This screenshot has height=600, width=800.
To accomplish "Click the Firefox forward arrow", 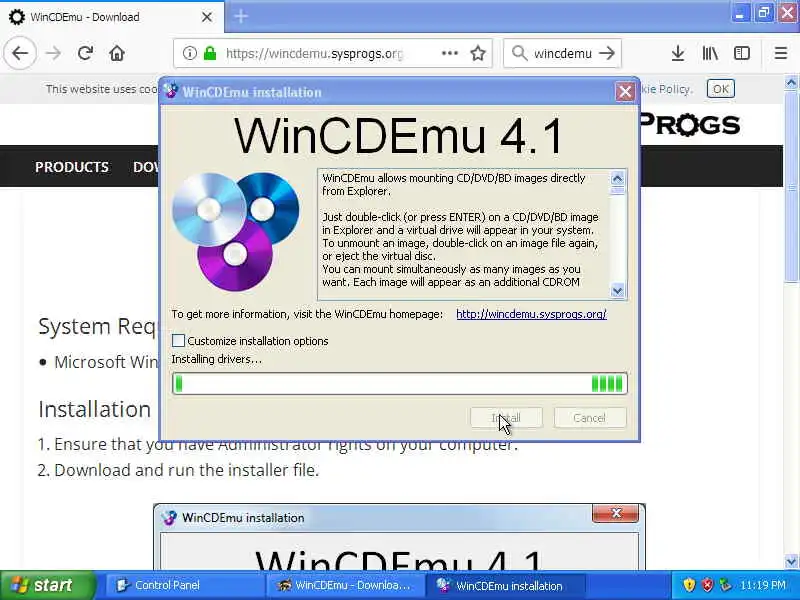I will pos(53,53).
